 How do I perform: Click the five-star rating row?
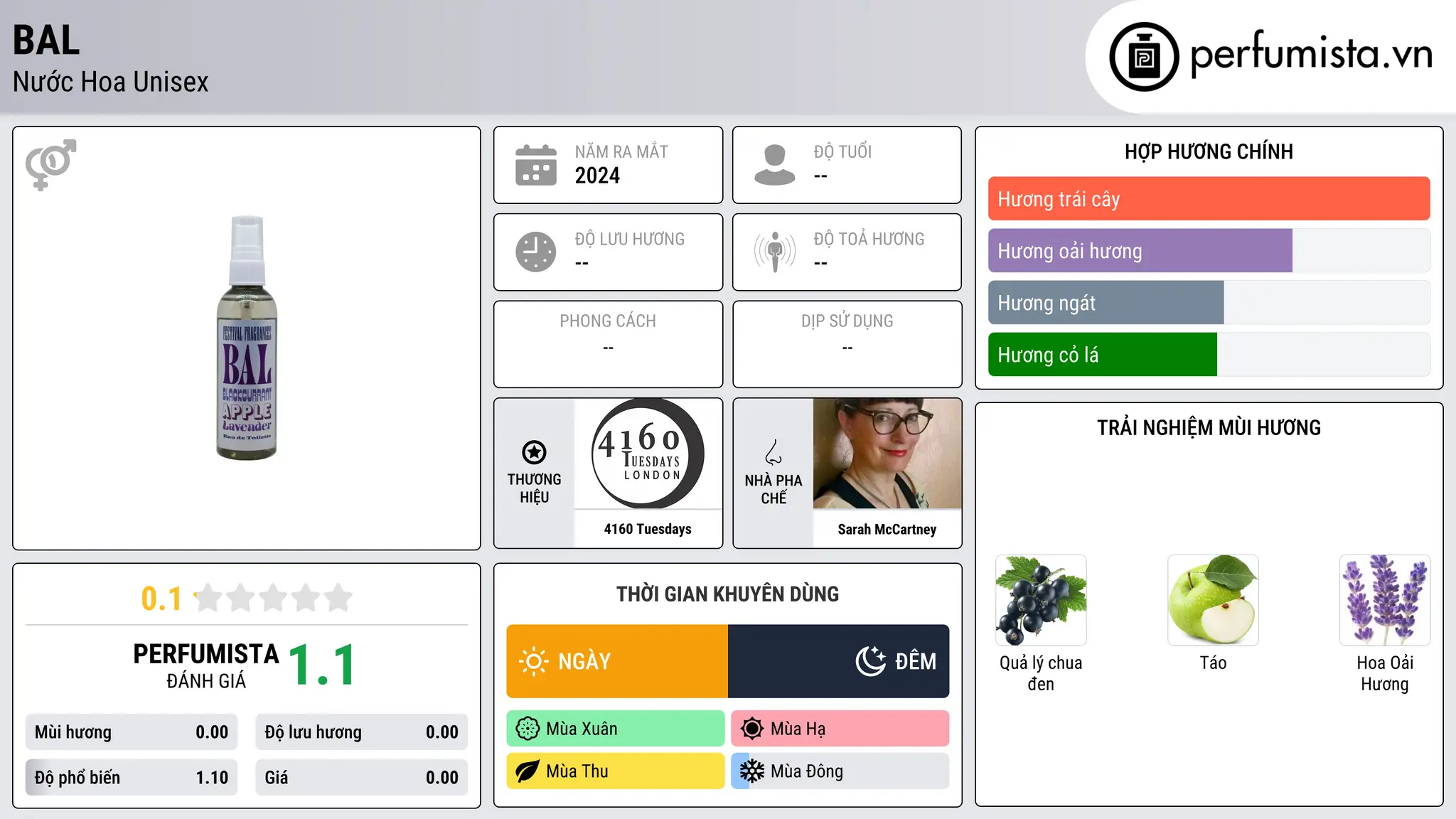(274, 598)
